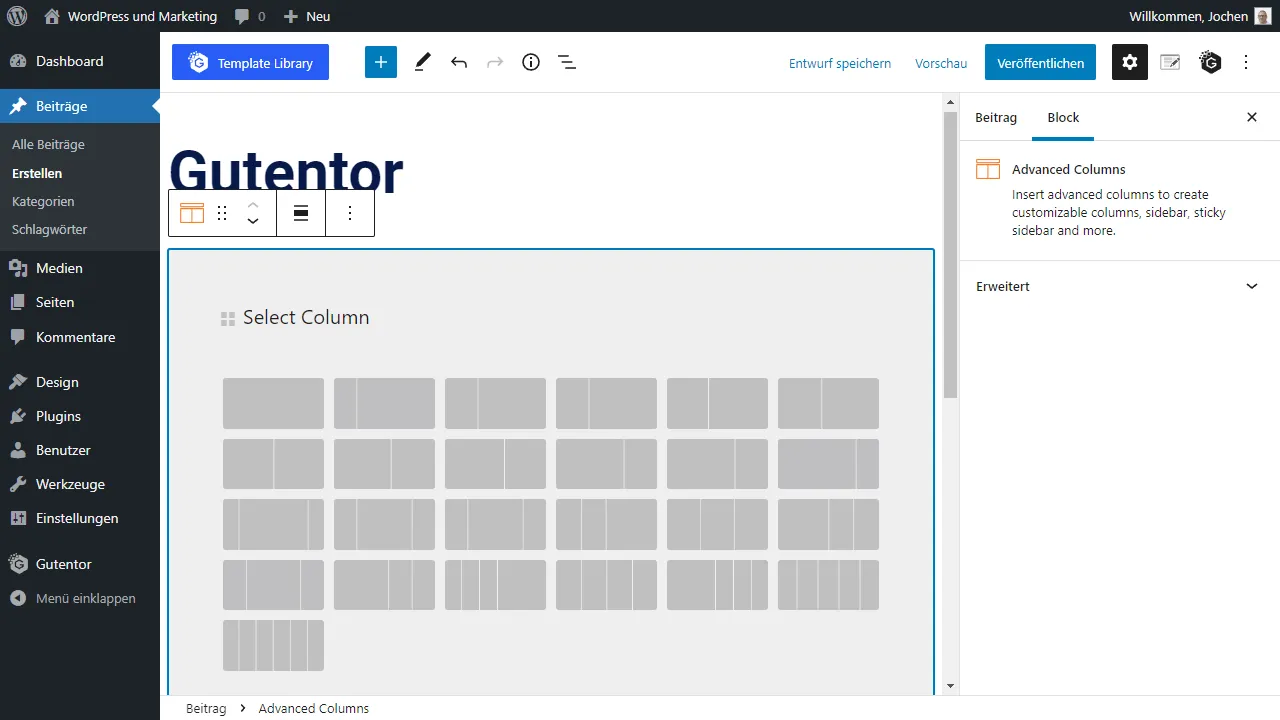Open the Einstellungen menu
Viewport: 1280px width, 720px height.
click(80, 518)
